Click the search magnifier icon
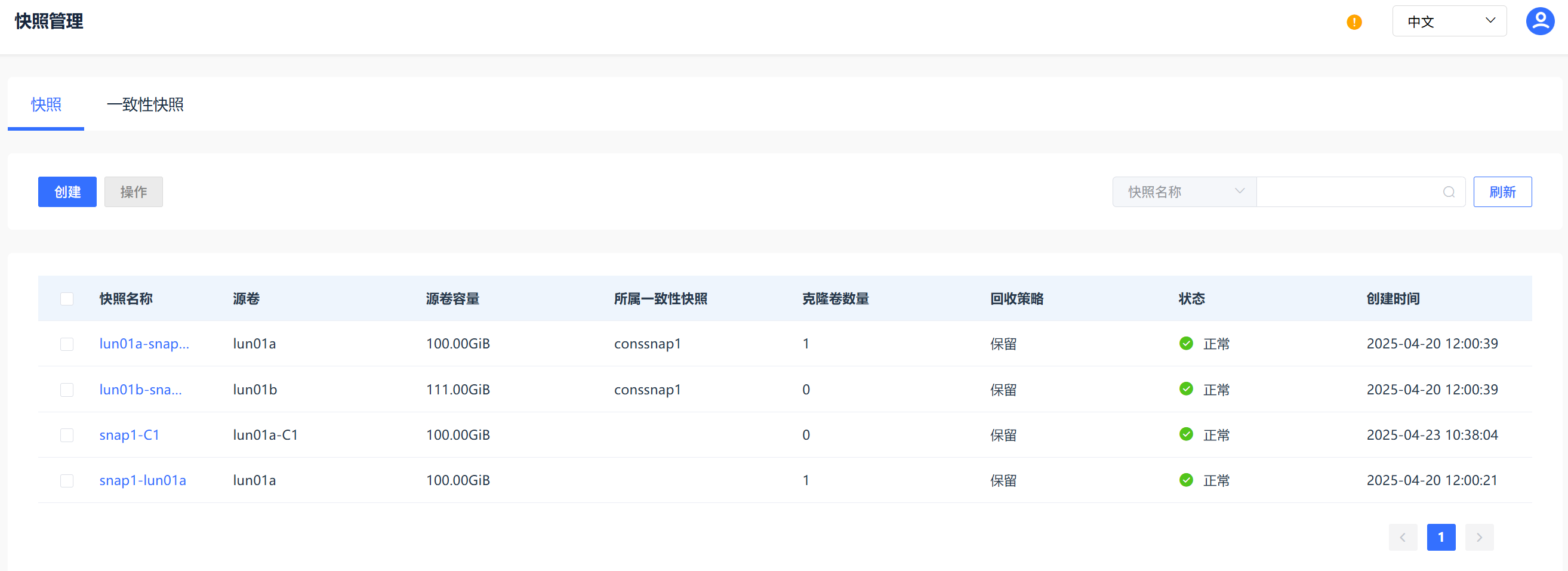Screen dimensions: 1568x571 click(x=1449, y=192)
